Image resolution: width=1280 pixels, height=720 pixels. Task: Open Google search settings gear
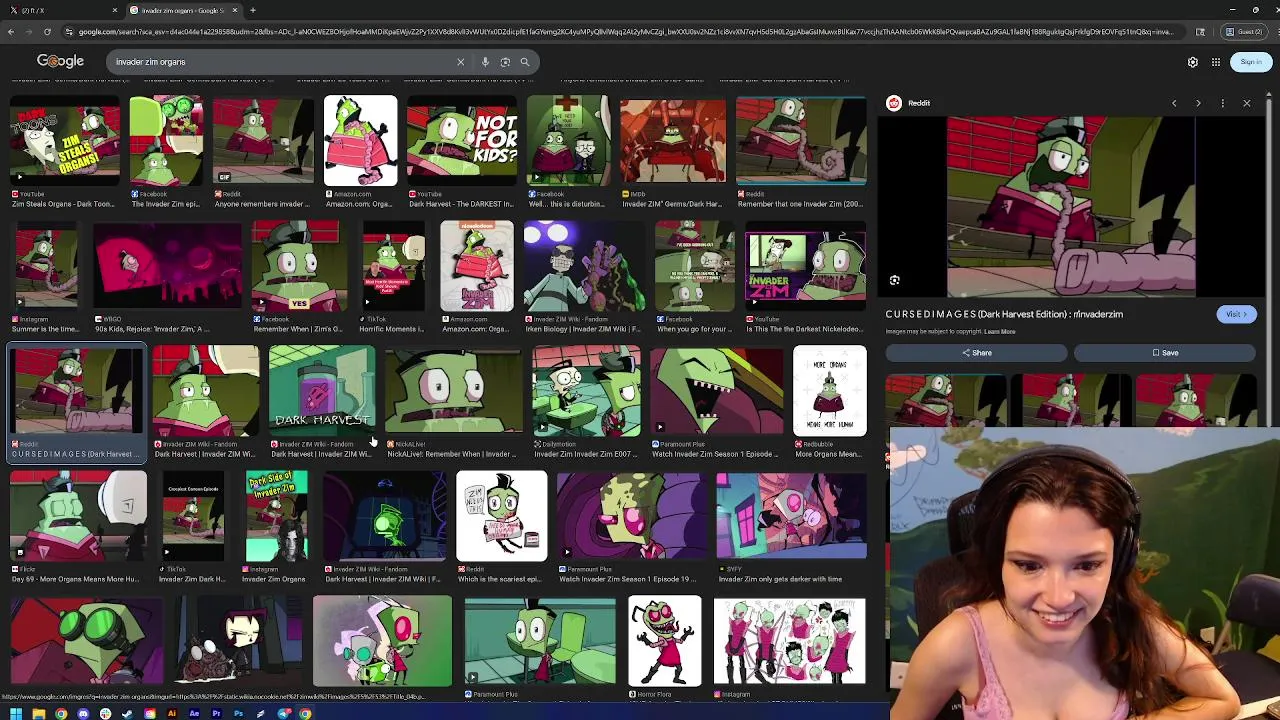point(1192,62)
